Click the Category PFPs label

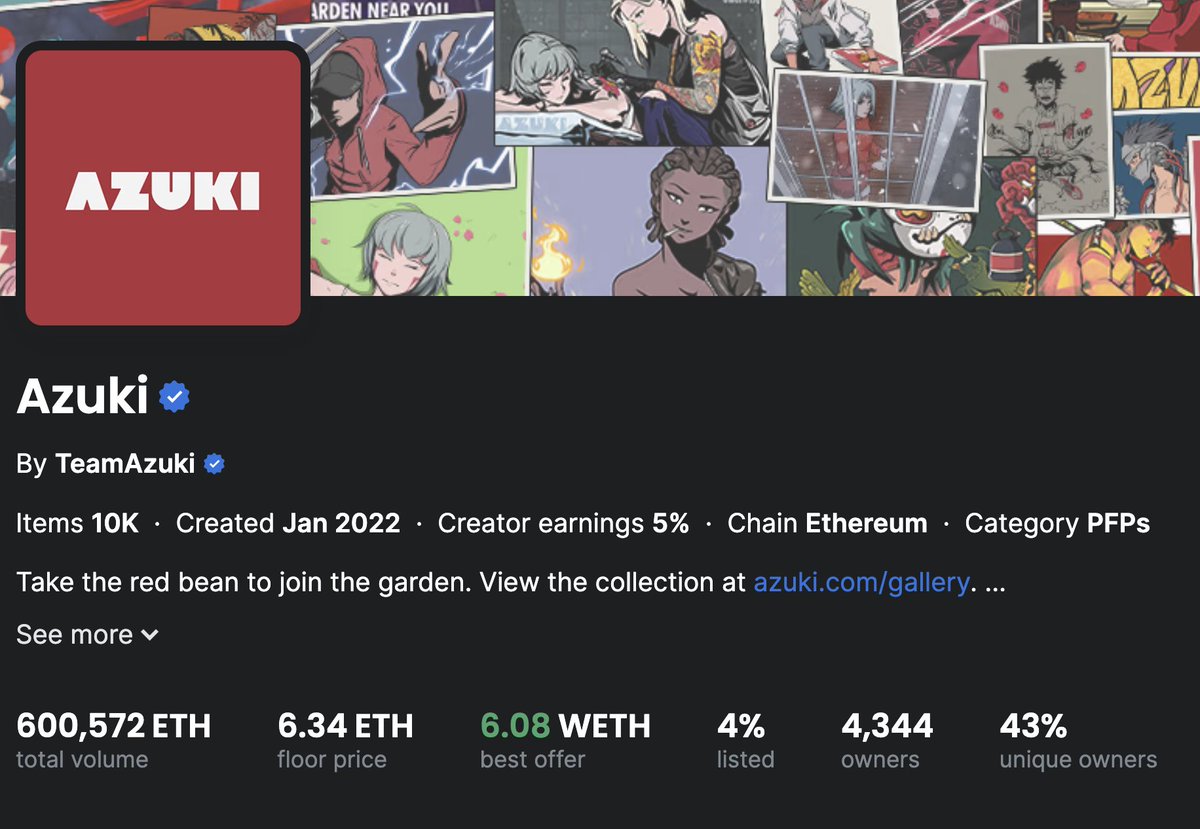coord(1057,523)
